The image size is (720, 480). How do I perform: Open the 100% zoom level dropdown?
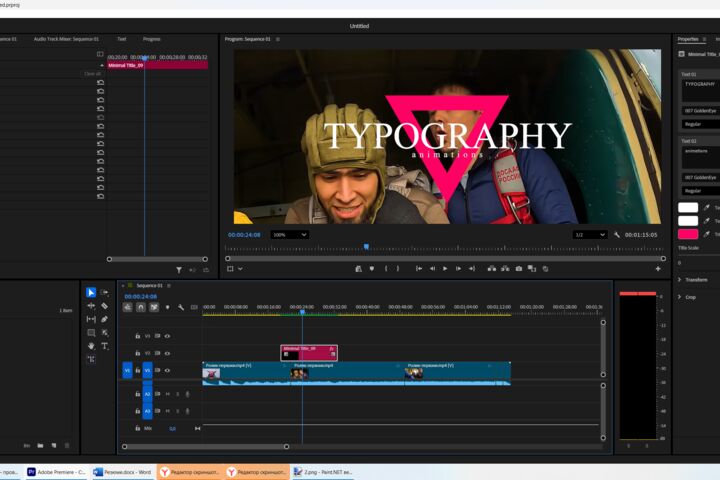[289, 235]
